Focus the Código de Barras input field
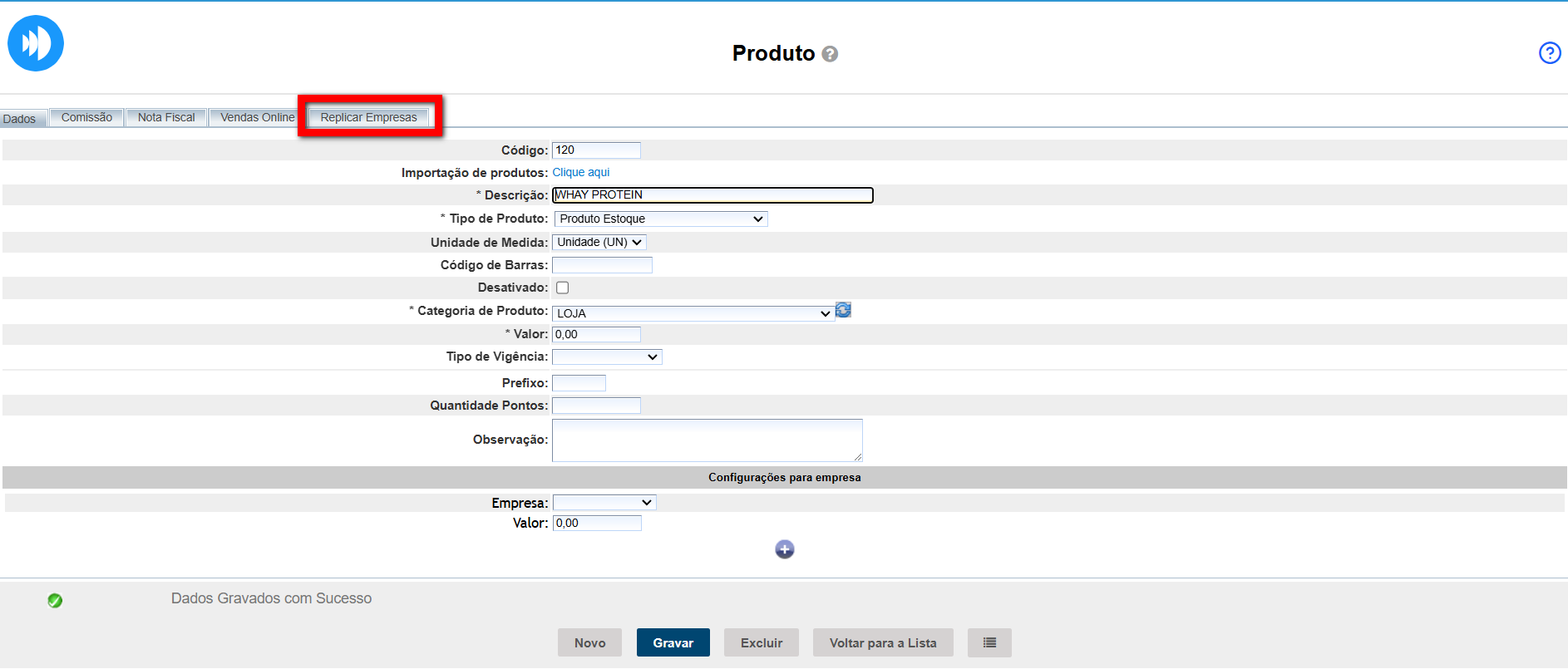Screen dimensions: 1568x669 tap(602, 265)
